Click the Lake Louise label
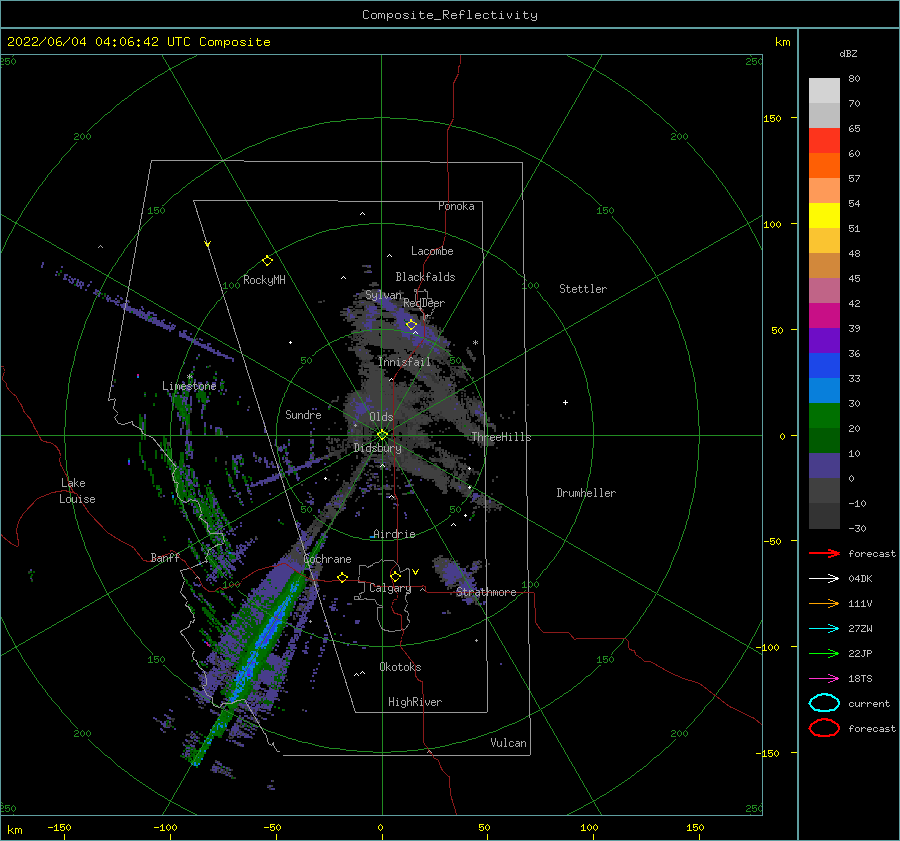This screenshot has width=900, height=841. 77,491
